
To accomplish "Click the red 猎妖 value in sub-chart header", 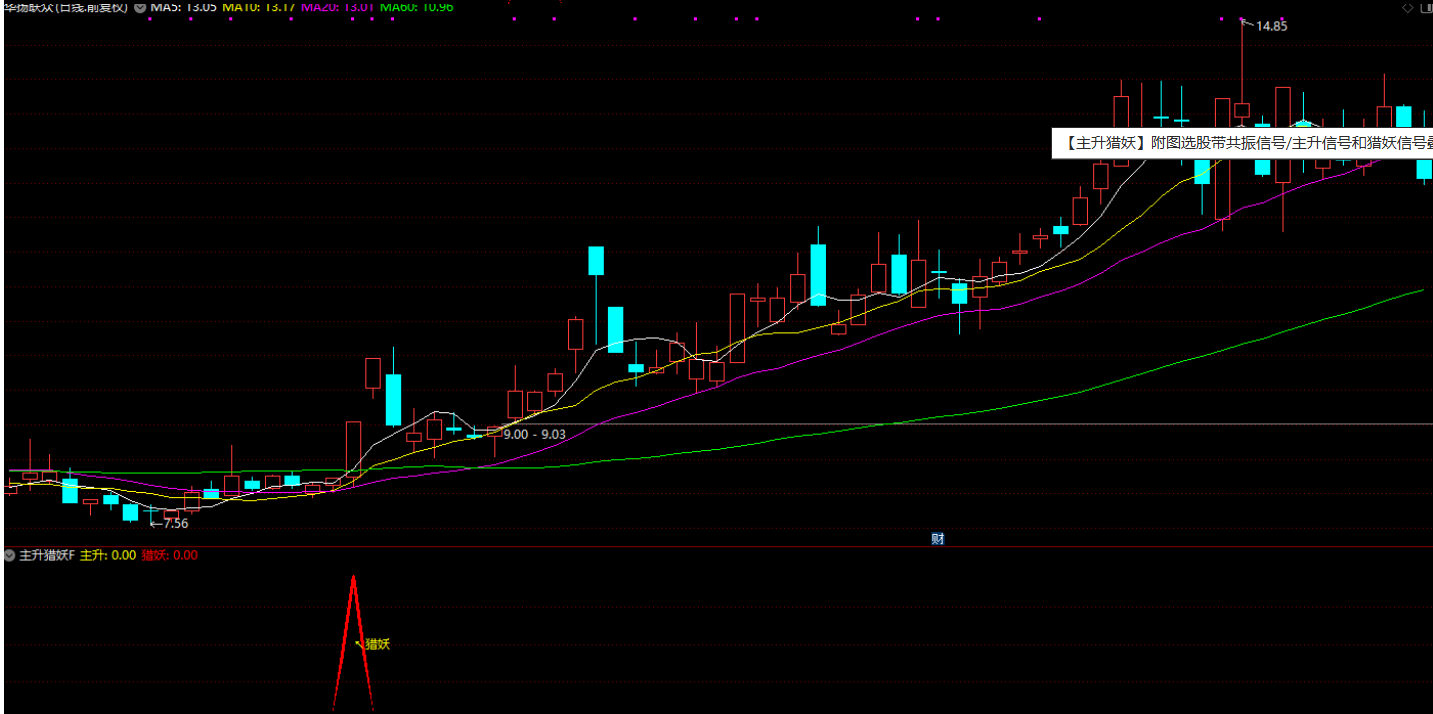I will (x=169, y=555).
